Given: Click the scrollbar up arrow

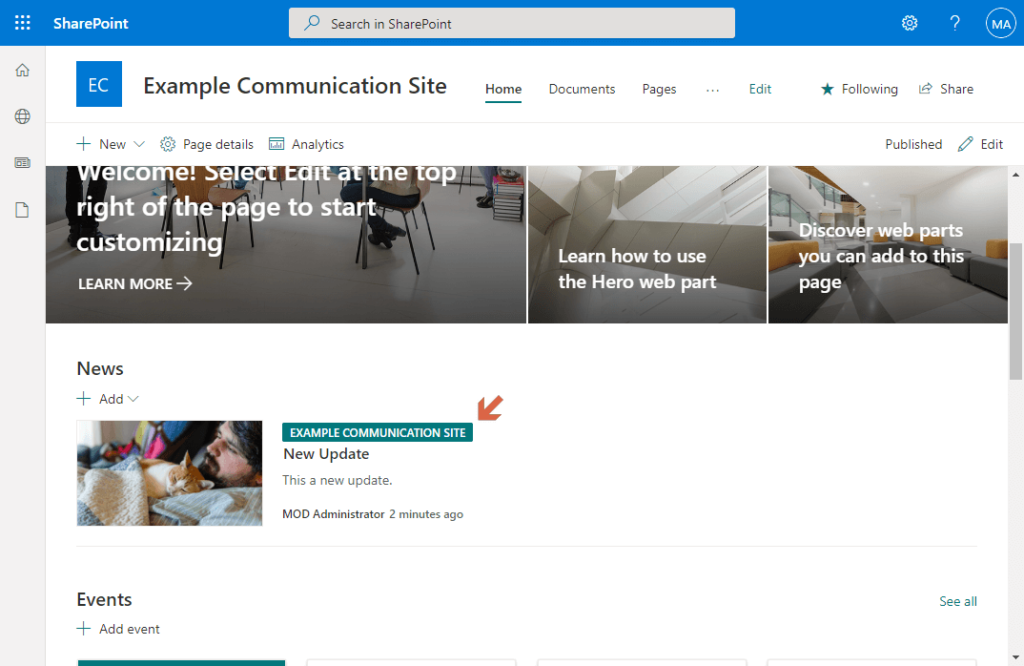Looking at the screenshot, I should [1016, 174].
